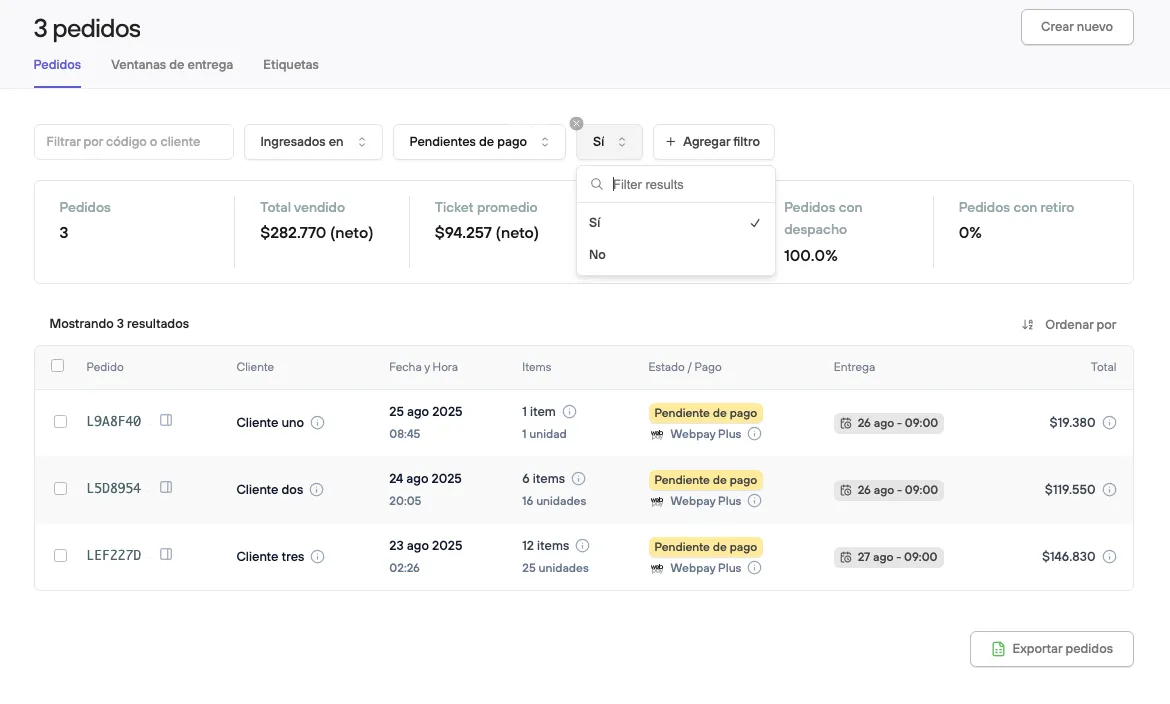Viewport: 1170px width, 704px height.
Task: Click the 25 ago 2025 date cell
Action: coord(425,411)
